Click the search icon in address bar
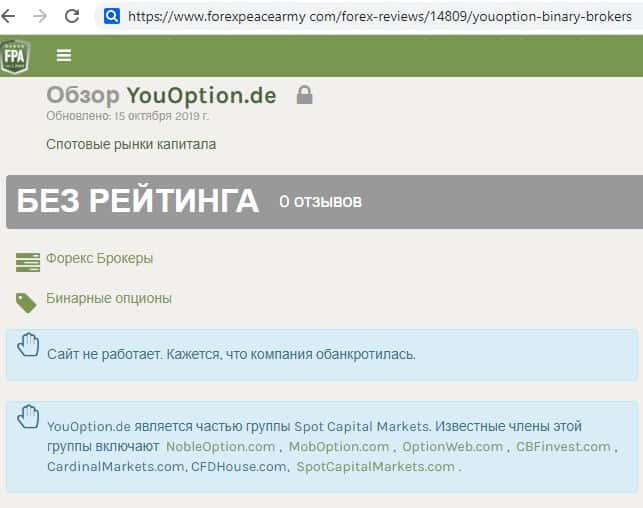Screen dimensions: 643x508 [112, 16]
